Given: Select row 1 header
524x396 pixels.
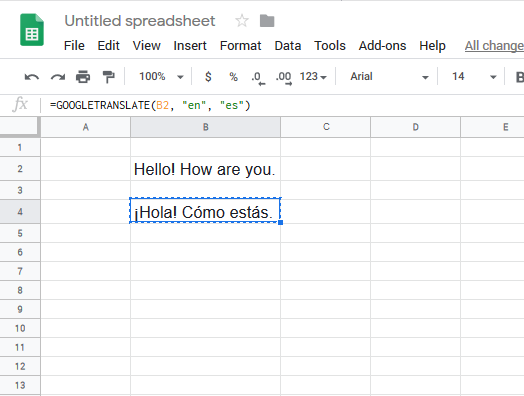Looking at the screenshot, I should pos(20,147).
